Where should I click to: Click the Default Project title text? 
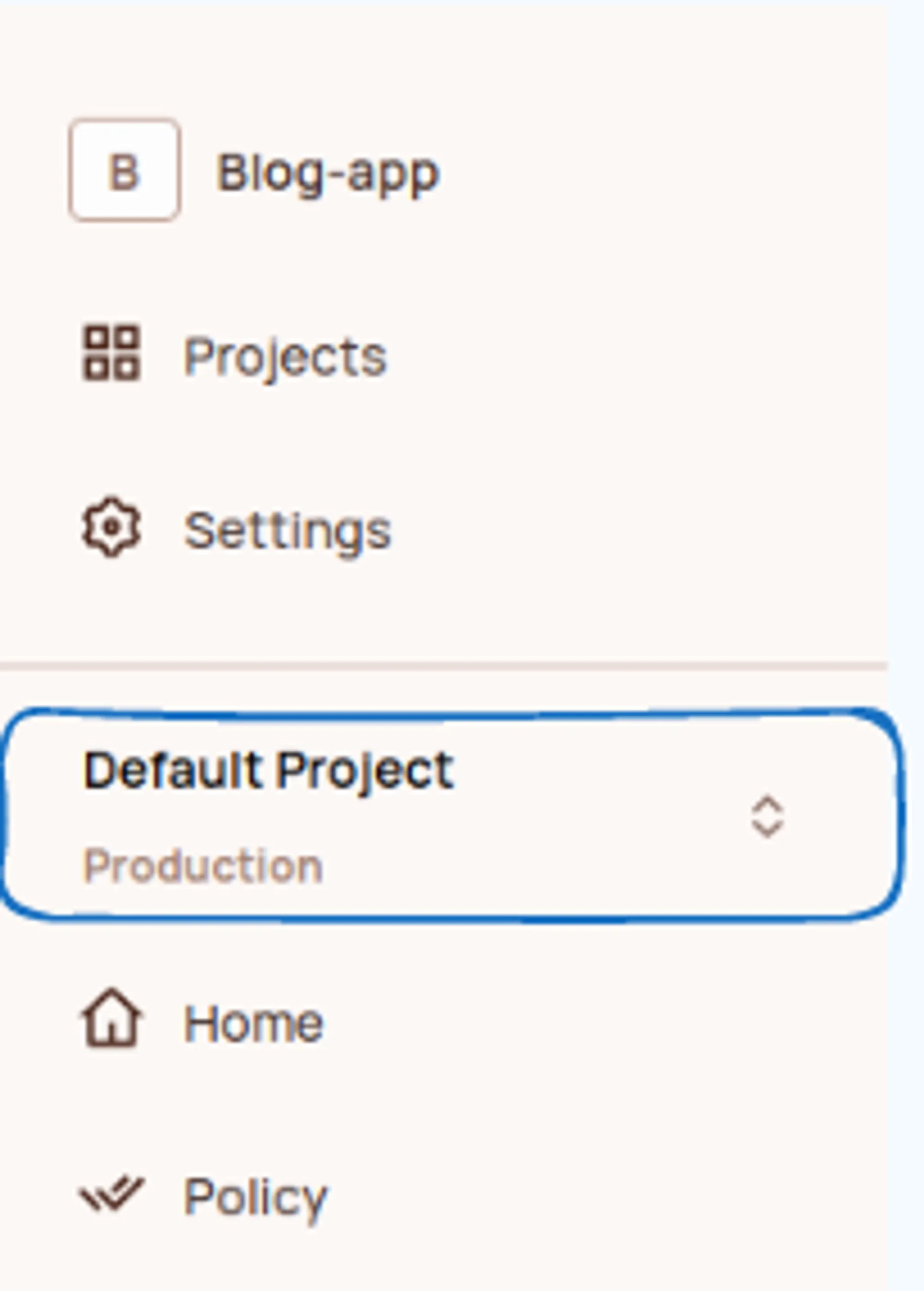(x=268, y=770)
